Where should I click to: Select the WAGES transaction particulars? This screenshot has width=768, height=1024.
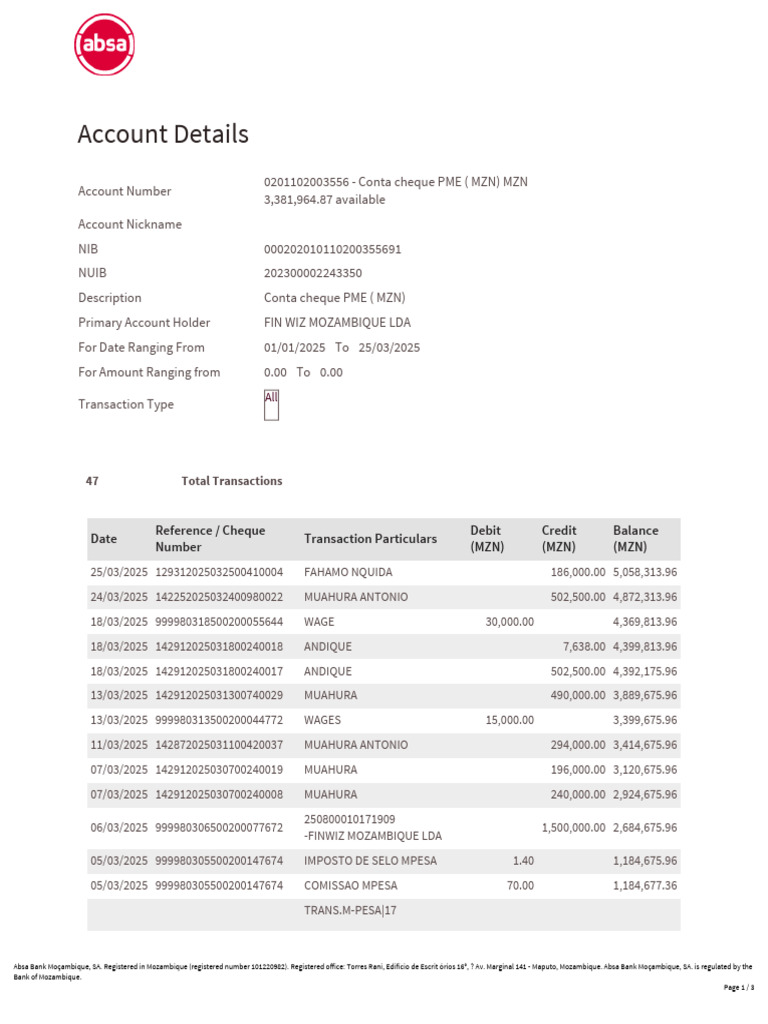coord(322,720)
